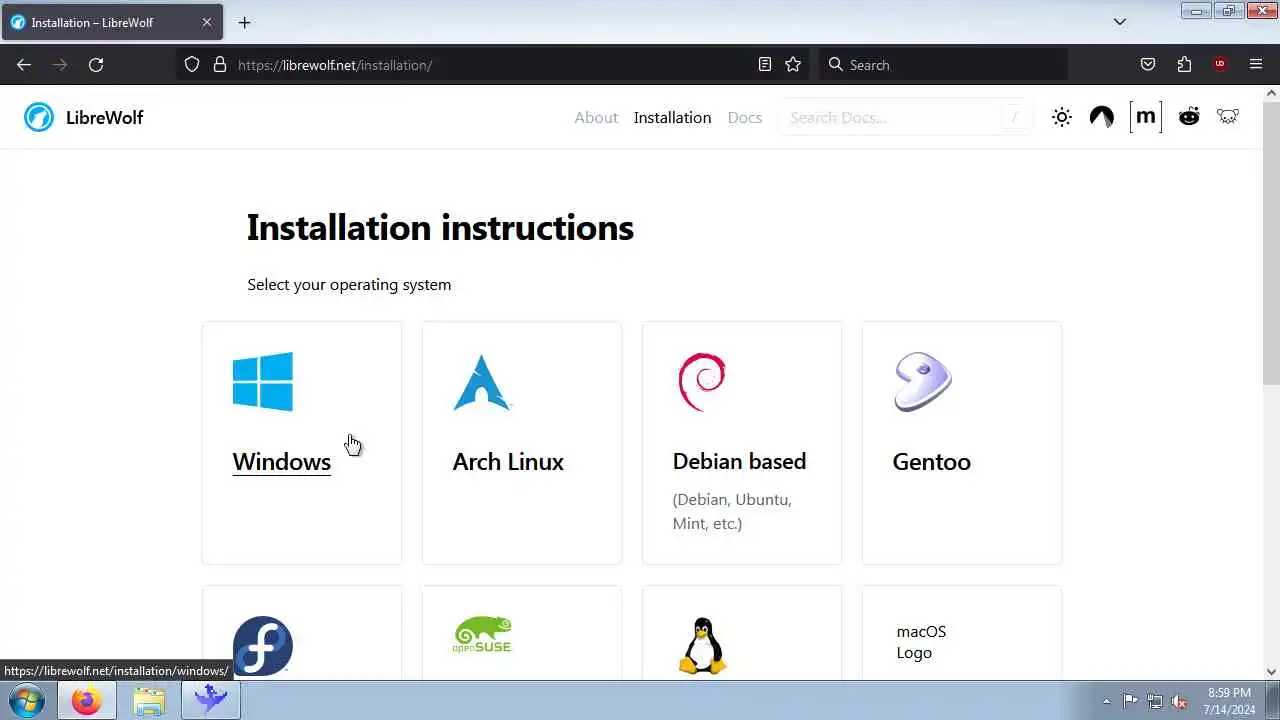Click the Linux Tux penguin icon
The height and width of the screenshot is (720, 1280).
click(x=702, y=646)
